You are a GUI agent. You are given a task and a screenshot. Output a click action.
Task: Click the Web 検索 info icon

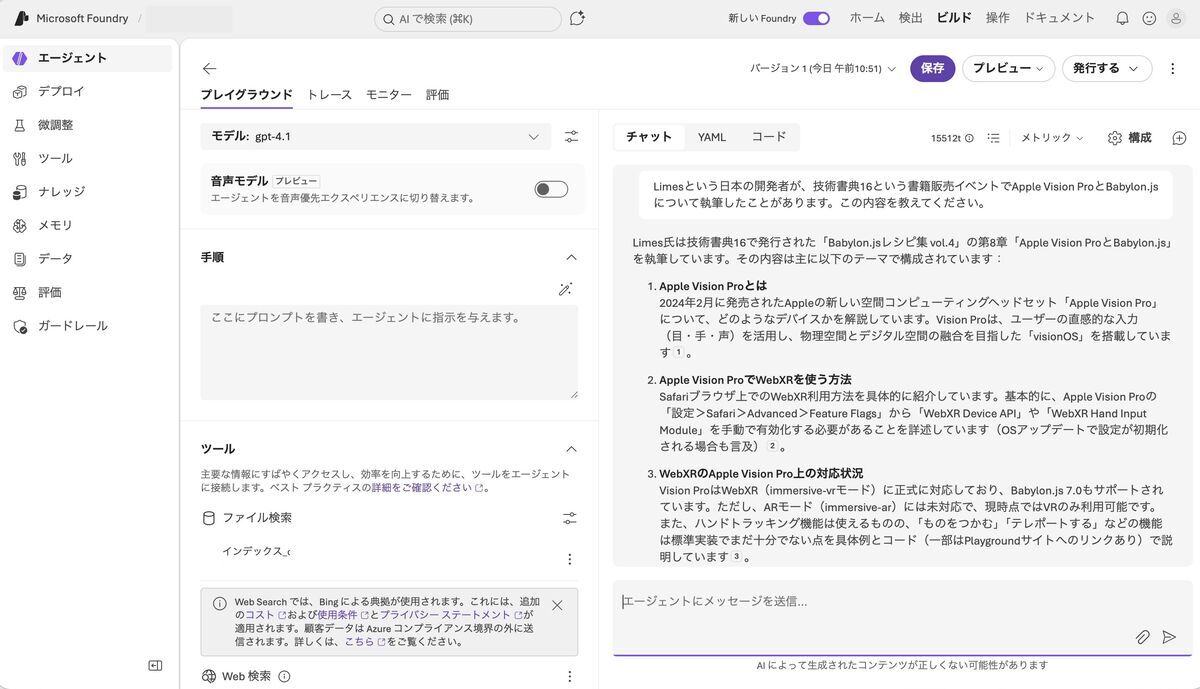coord(284,677)
